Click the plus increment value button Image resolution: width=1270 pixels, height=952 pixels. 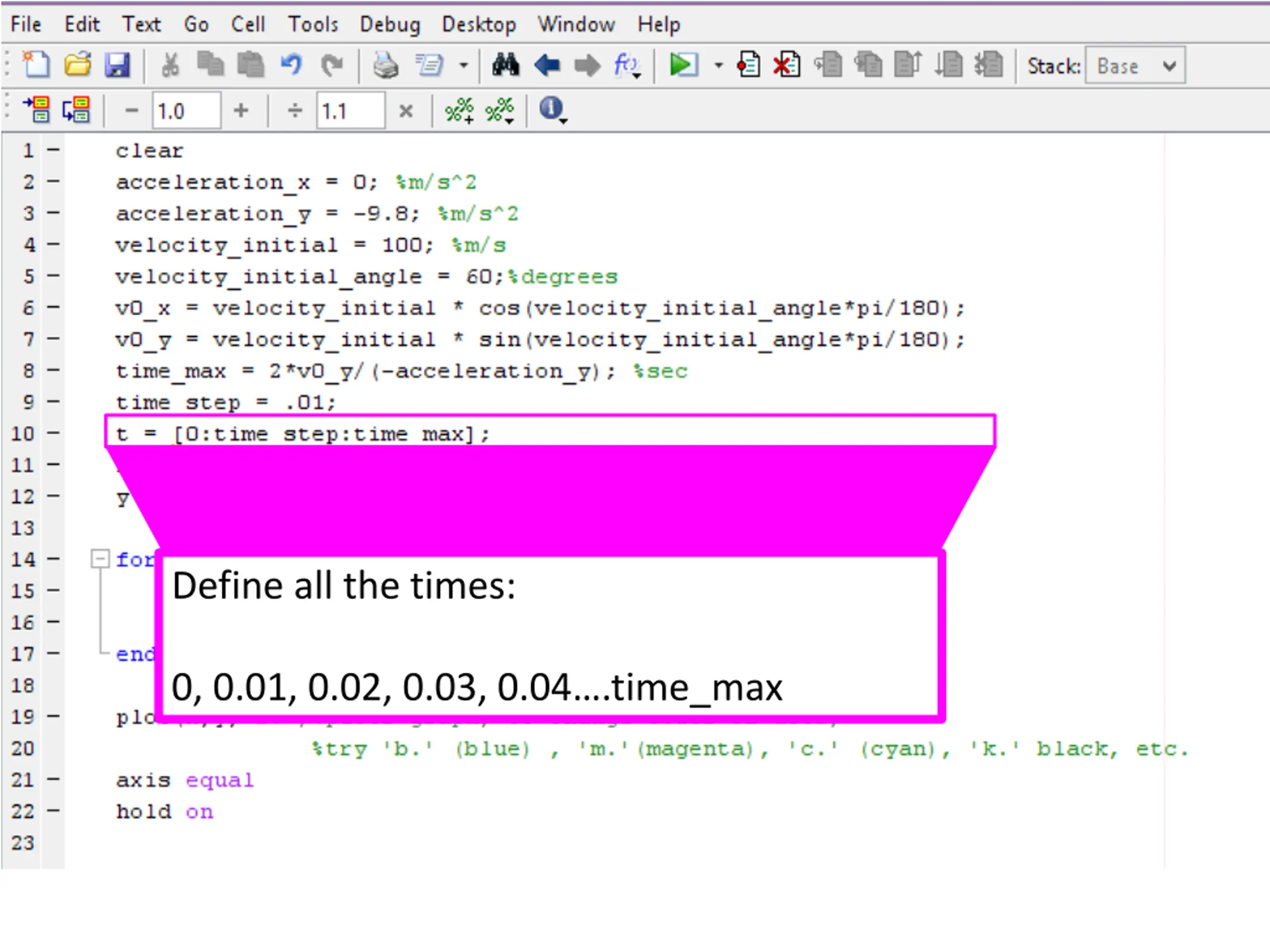coord(241,110)
